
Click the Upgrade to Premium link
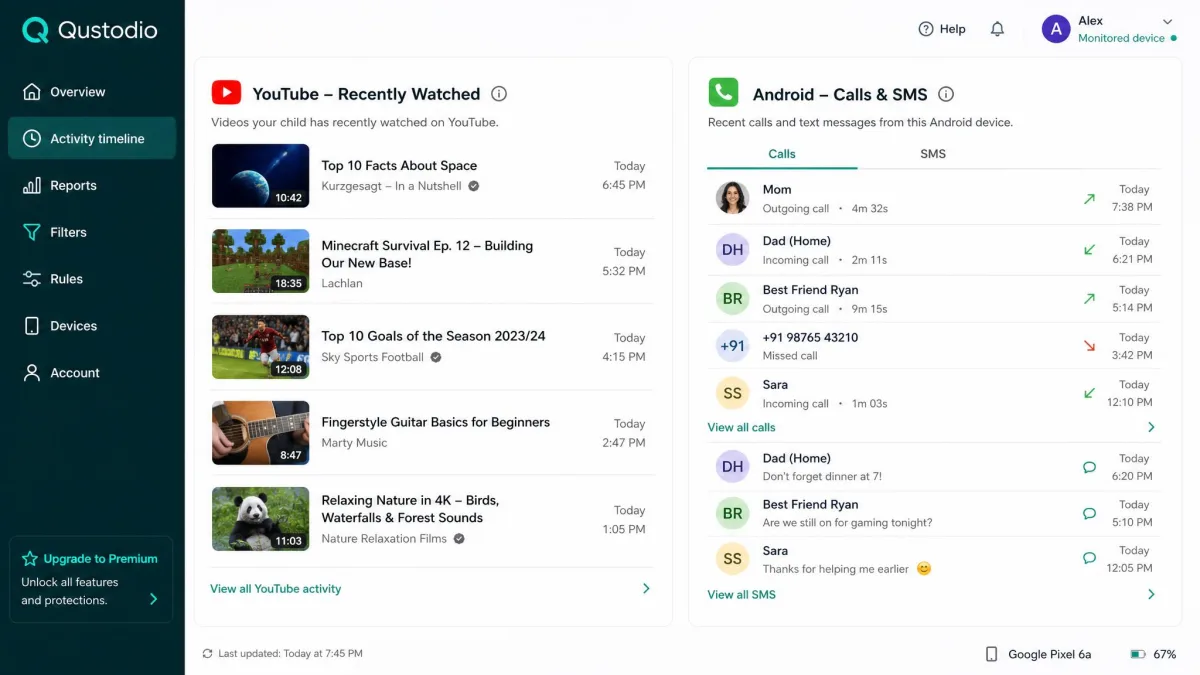click(100, 559)
